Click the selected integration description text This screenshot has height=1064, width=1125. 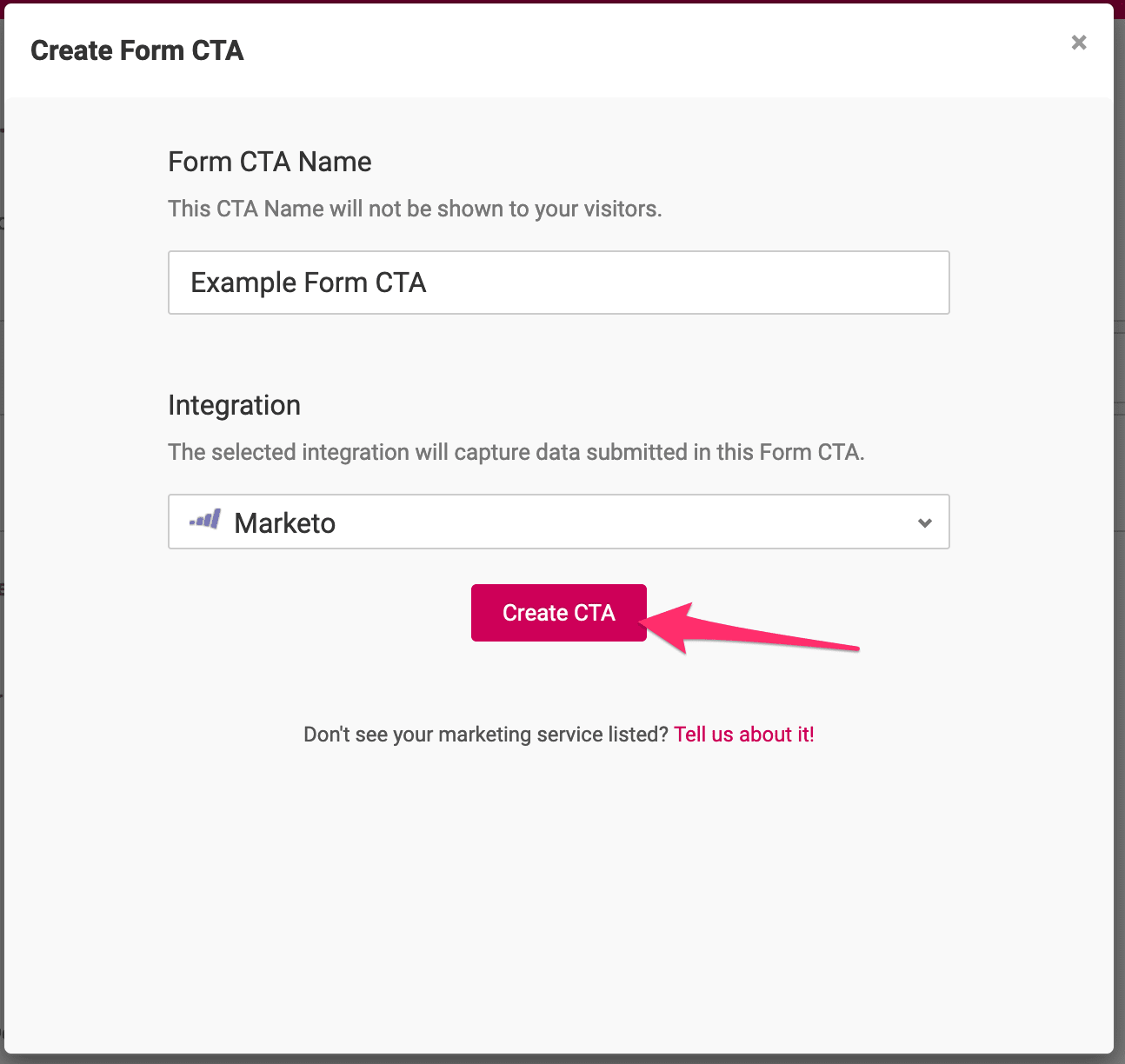pyautogui.click(x=516, y=452)
